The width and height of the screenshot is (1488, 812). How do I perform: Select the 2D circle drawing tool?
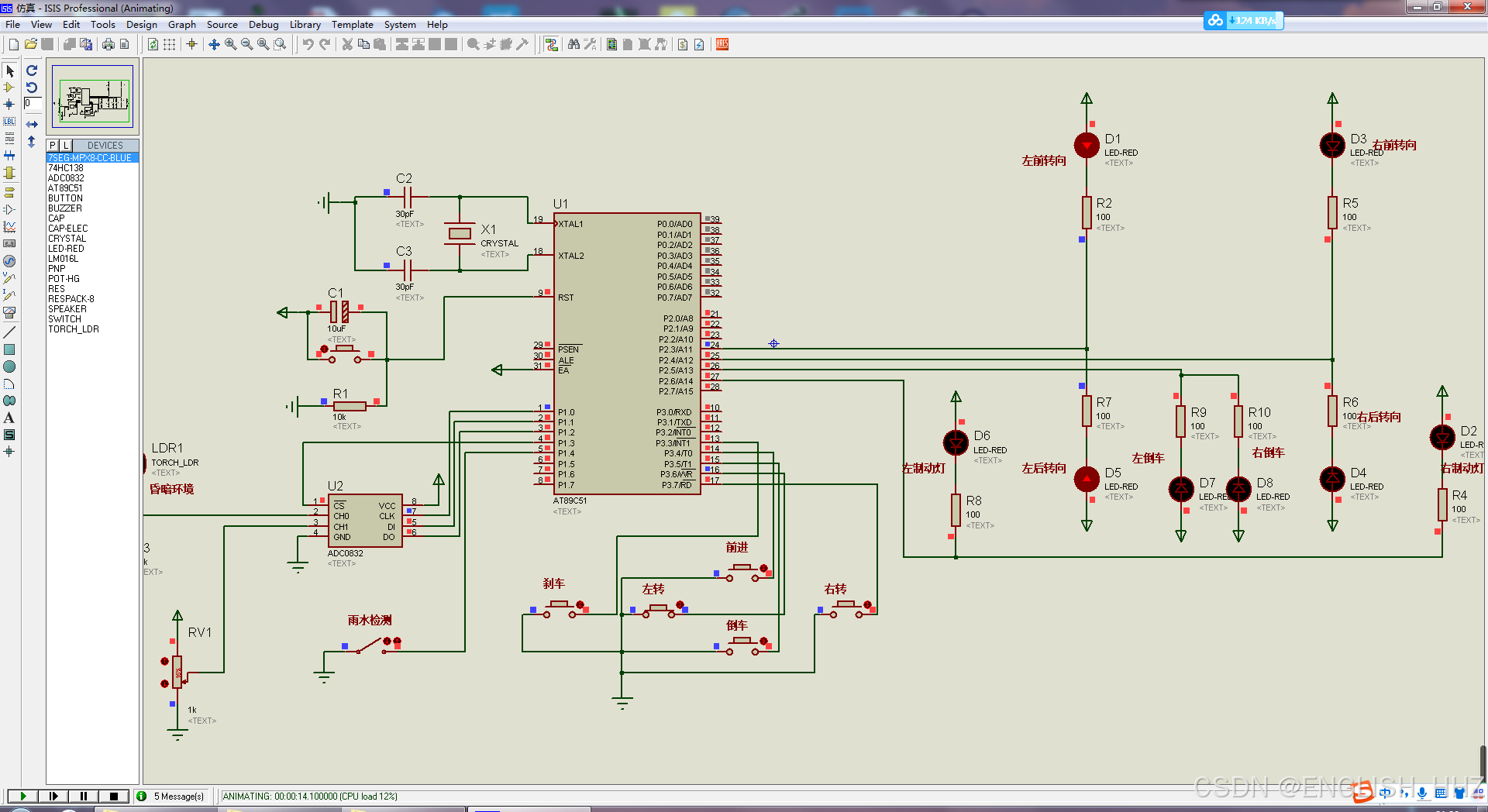tap(9, 366)
